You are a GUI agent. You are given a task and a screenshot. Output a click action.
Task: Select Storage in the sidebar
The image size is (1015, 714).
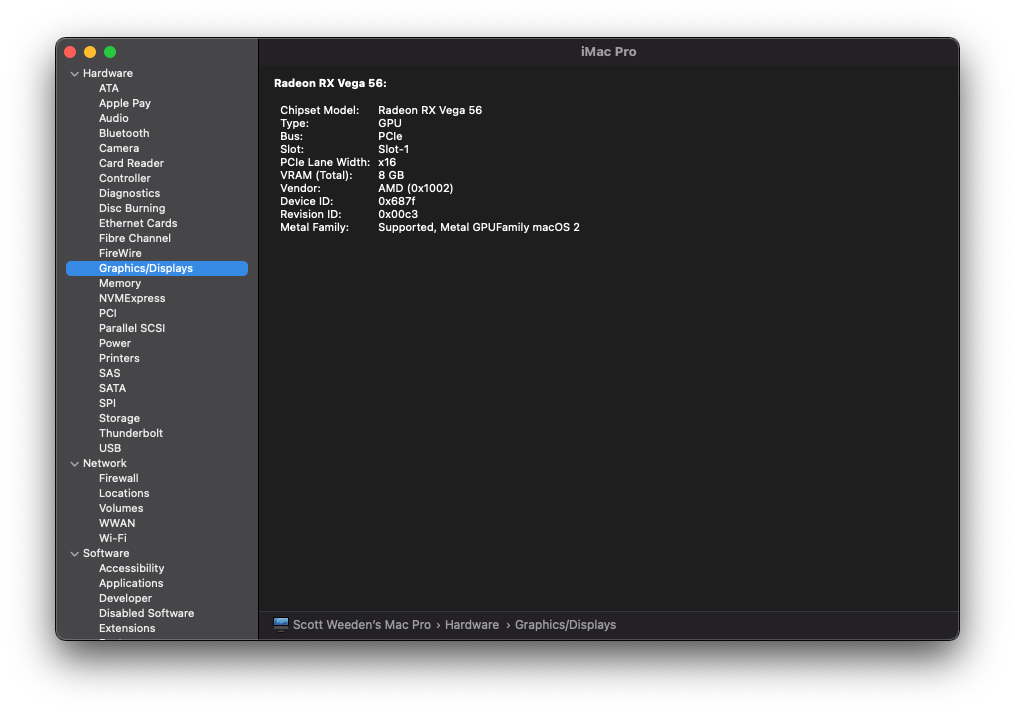(119, 418)
